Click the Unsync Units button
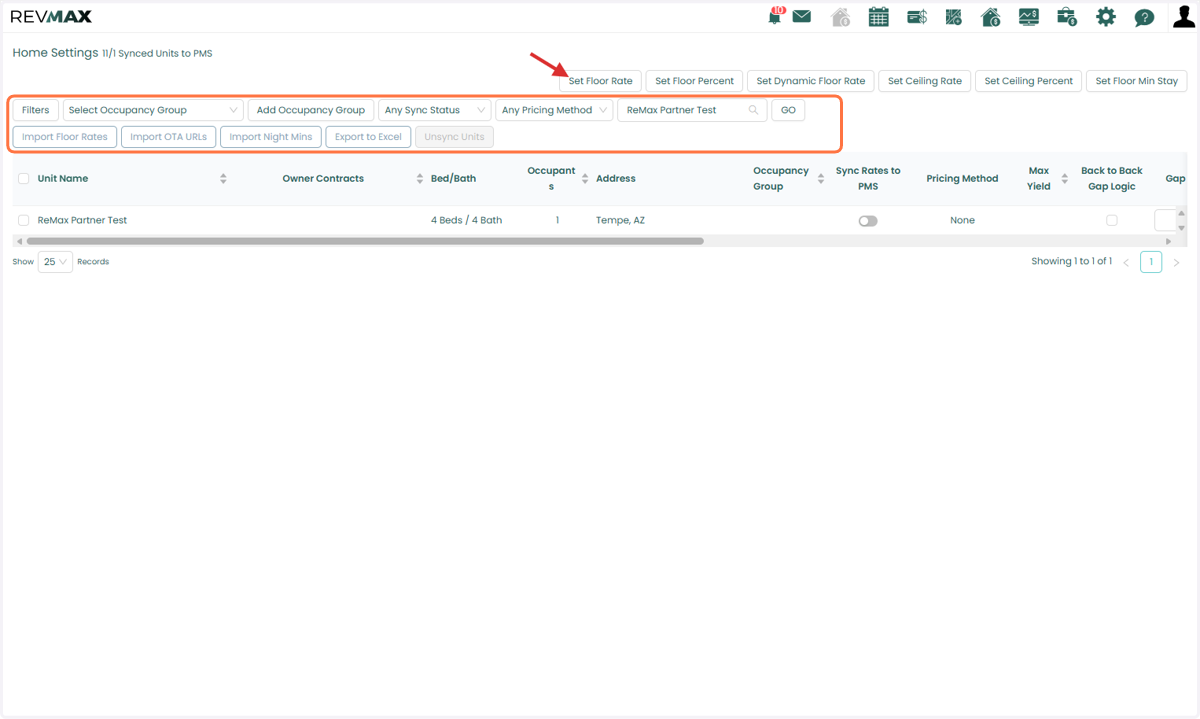This screenshot has height=719, width=1200. point(454,137)
